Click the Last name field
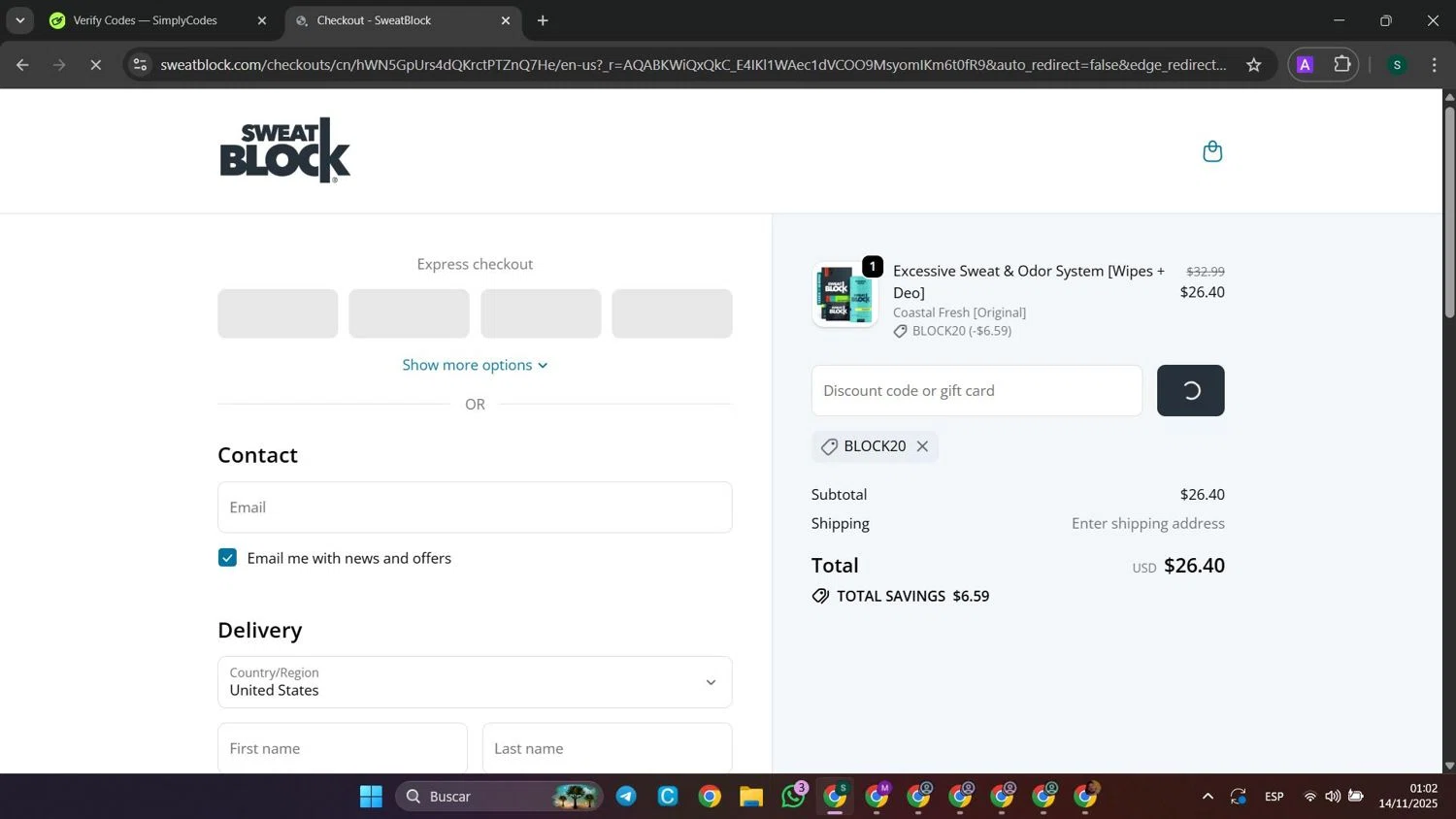 point(608,748)
